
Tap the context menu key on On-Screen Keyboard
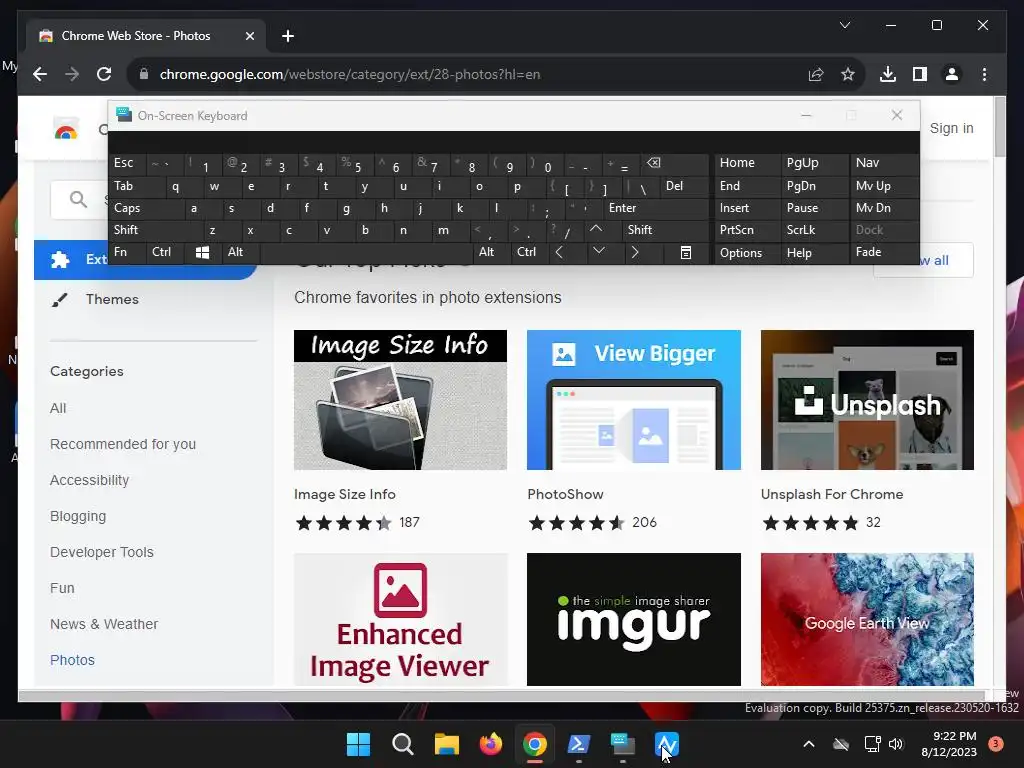[685, 252]
